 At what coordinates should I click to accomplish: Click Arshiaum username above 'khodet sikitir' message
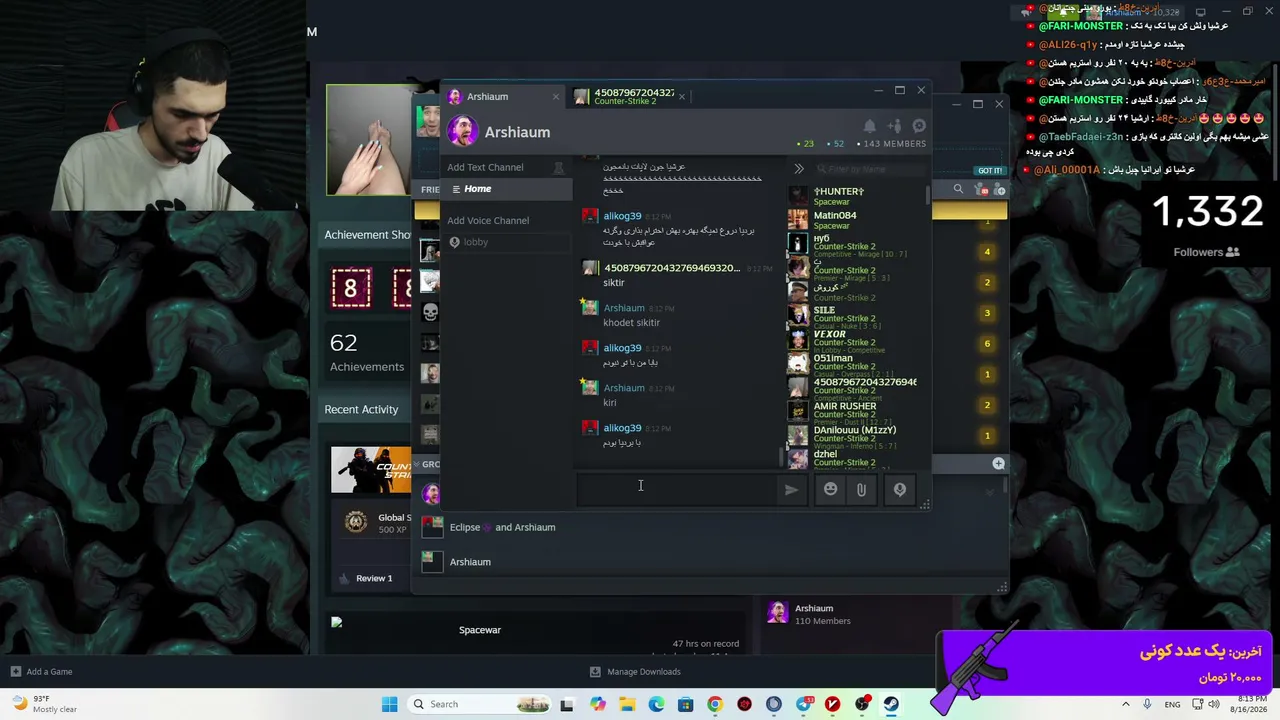click(x=624, y=308)
